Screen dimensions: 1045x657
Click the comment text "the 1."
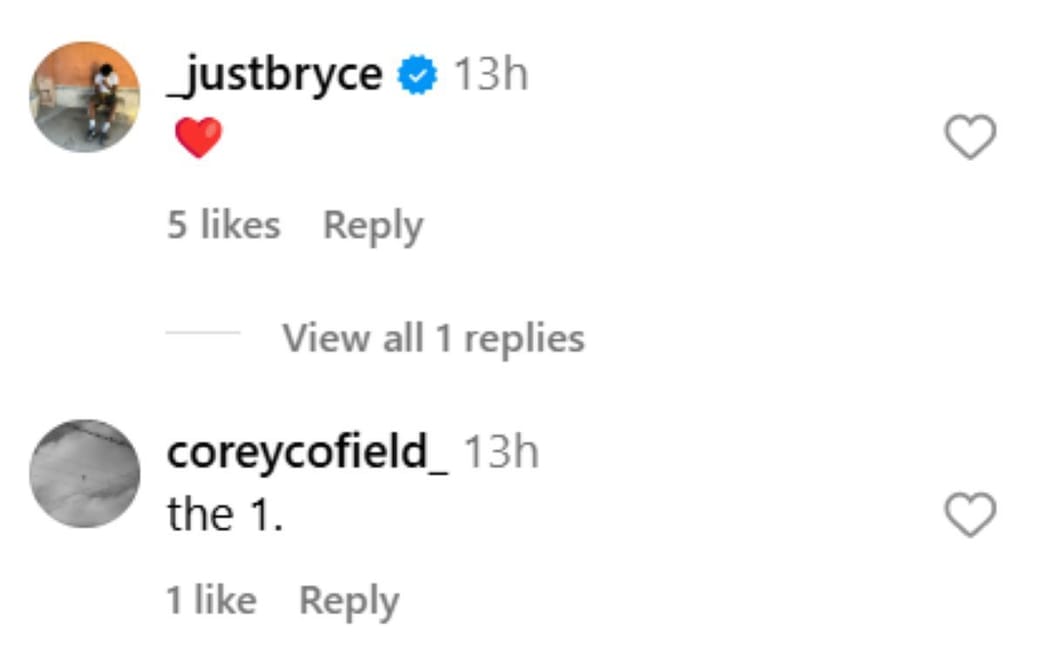coord(225,515)
